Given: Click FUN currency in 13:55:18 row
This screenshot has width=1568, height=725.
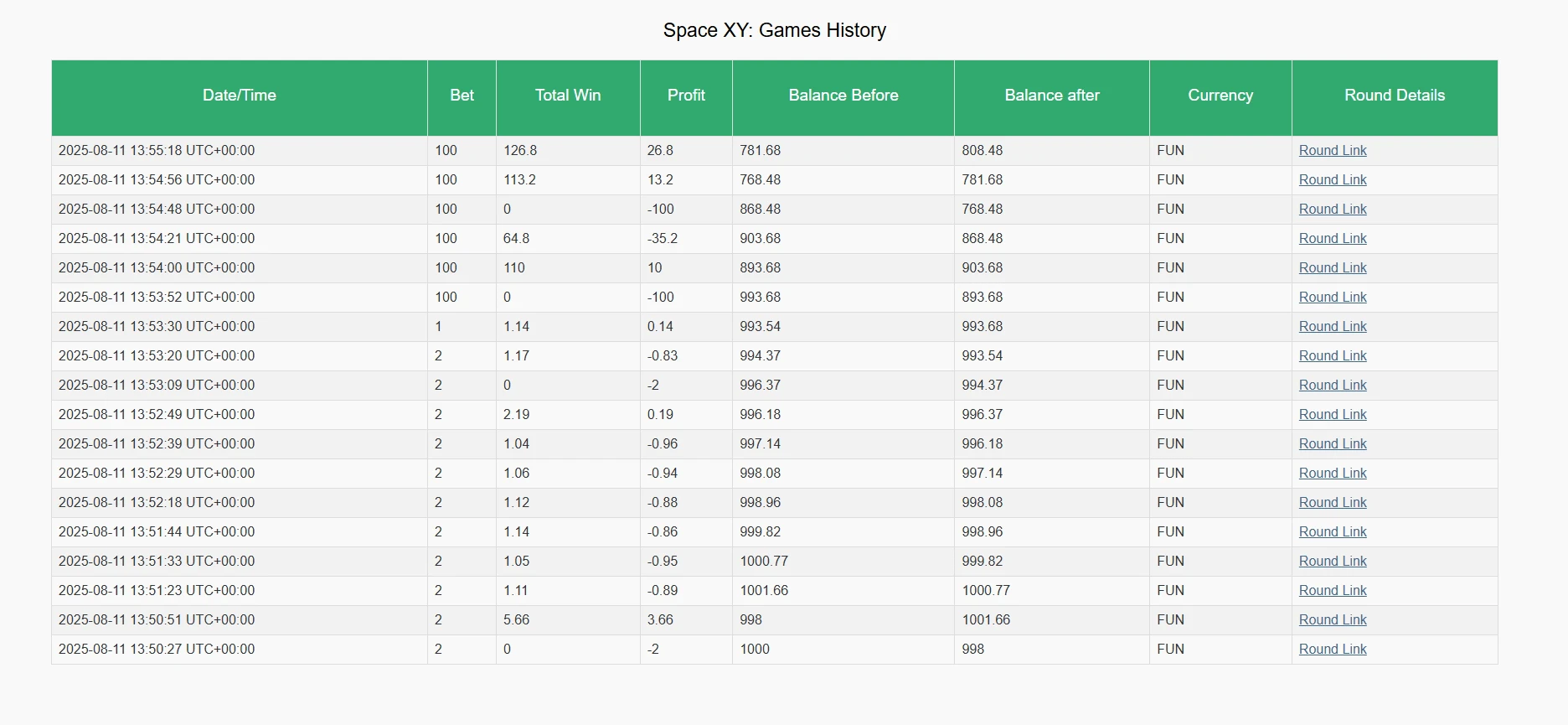Looking at the screenshot, I should coord(1170,151).
